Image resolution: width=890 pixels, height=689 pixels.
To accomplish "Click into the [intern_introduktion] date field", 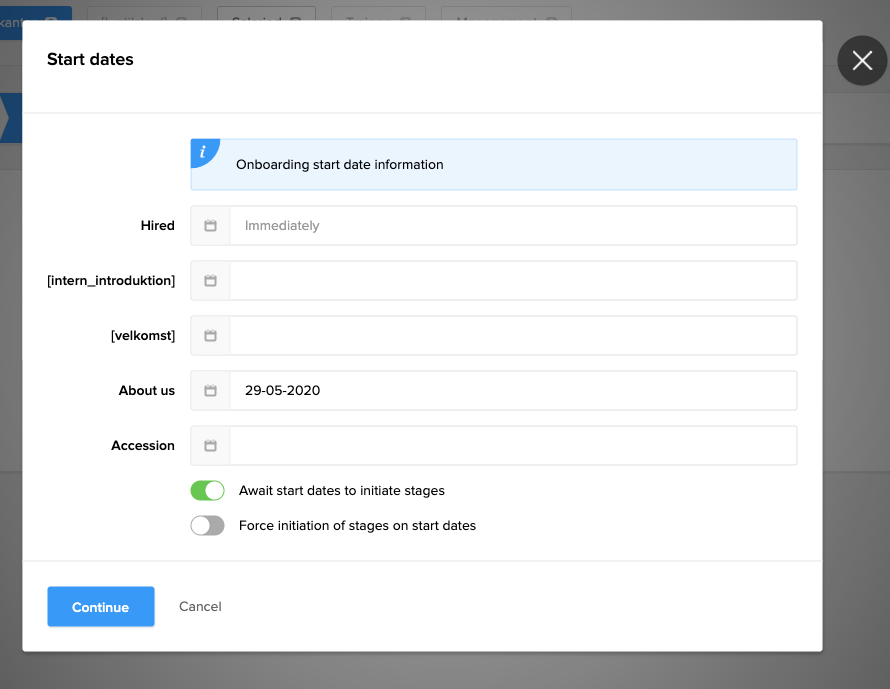I will [x=512, y=281].
